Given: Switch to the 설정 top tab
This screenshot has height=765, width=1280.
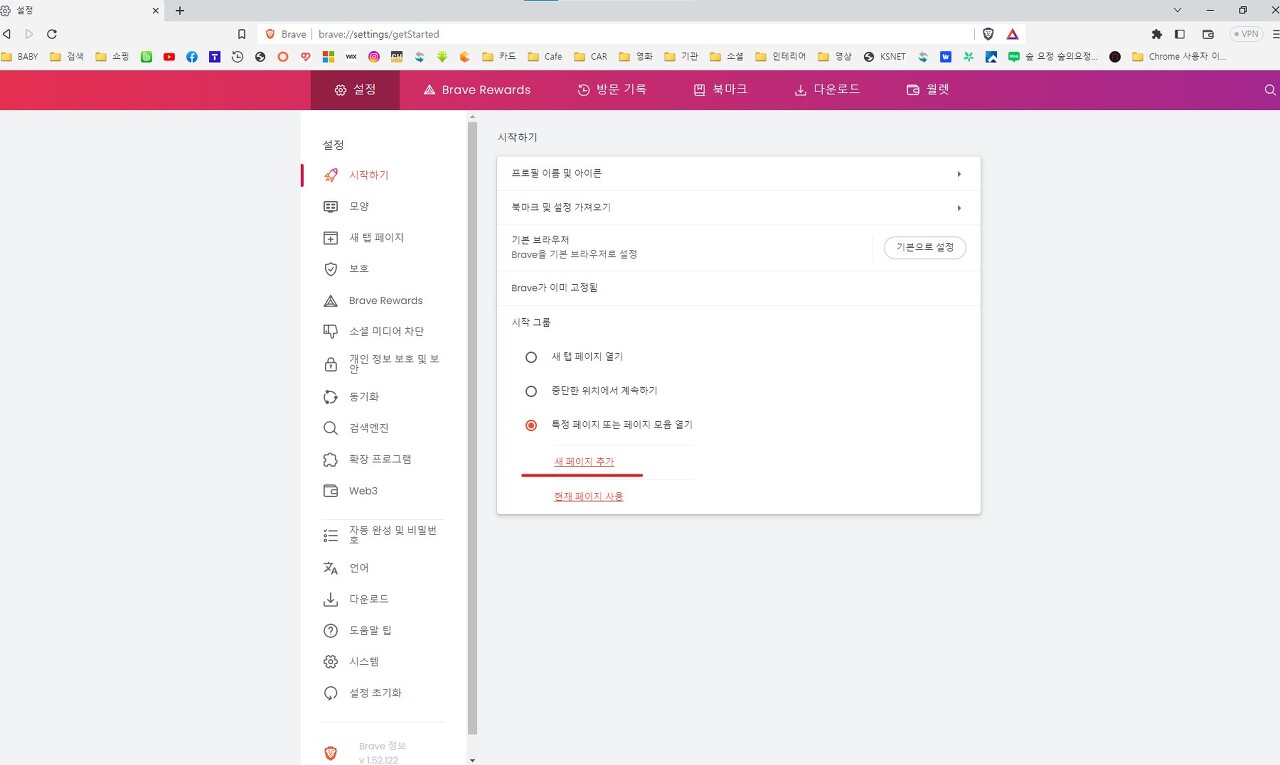Looking at the screenshot, I should click(355, 90).
